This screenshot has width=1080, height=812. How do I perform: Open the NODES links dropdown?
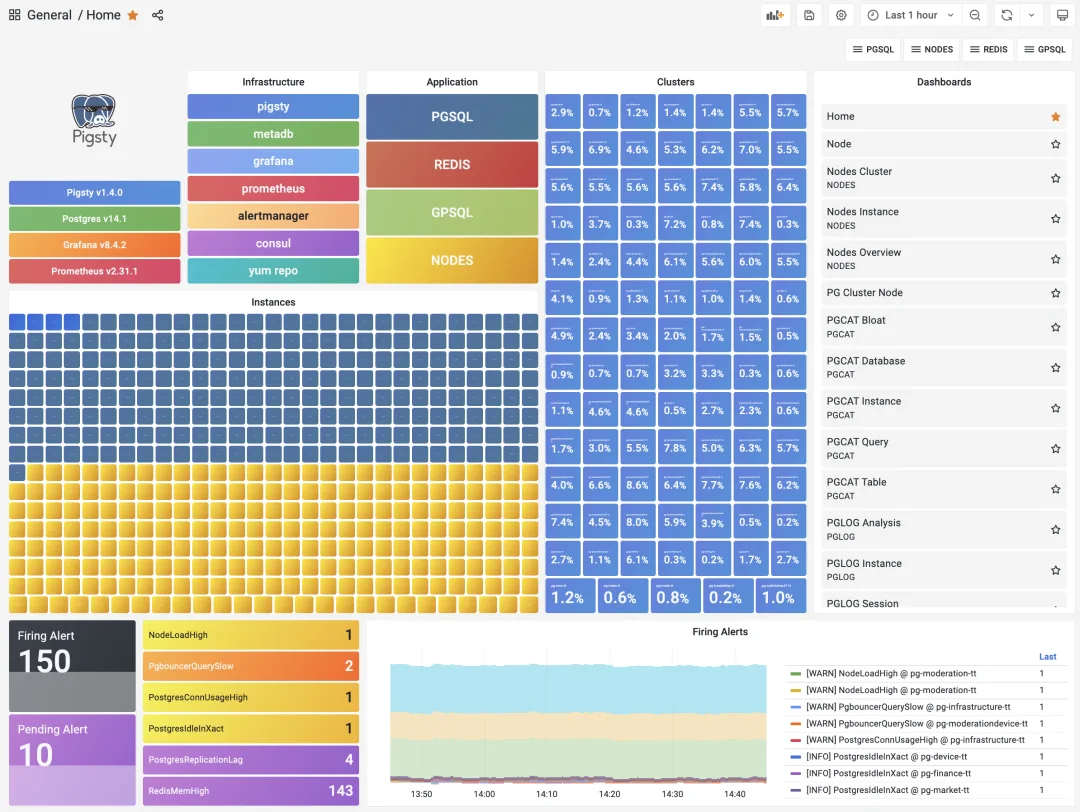(932, 50)
